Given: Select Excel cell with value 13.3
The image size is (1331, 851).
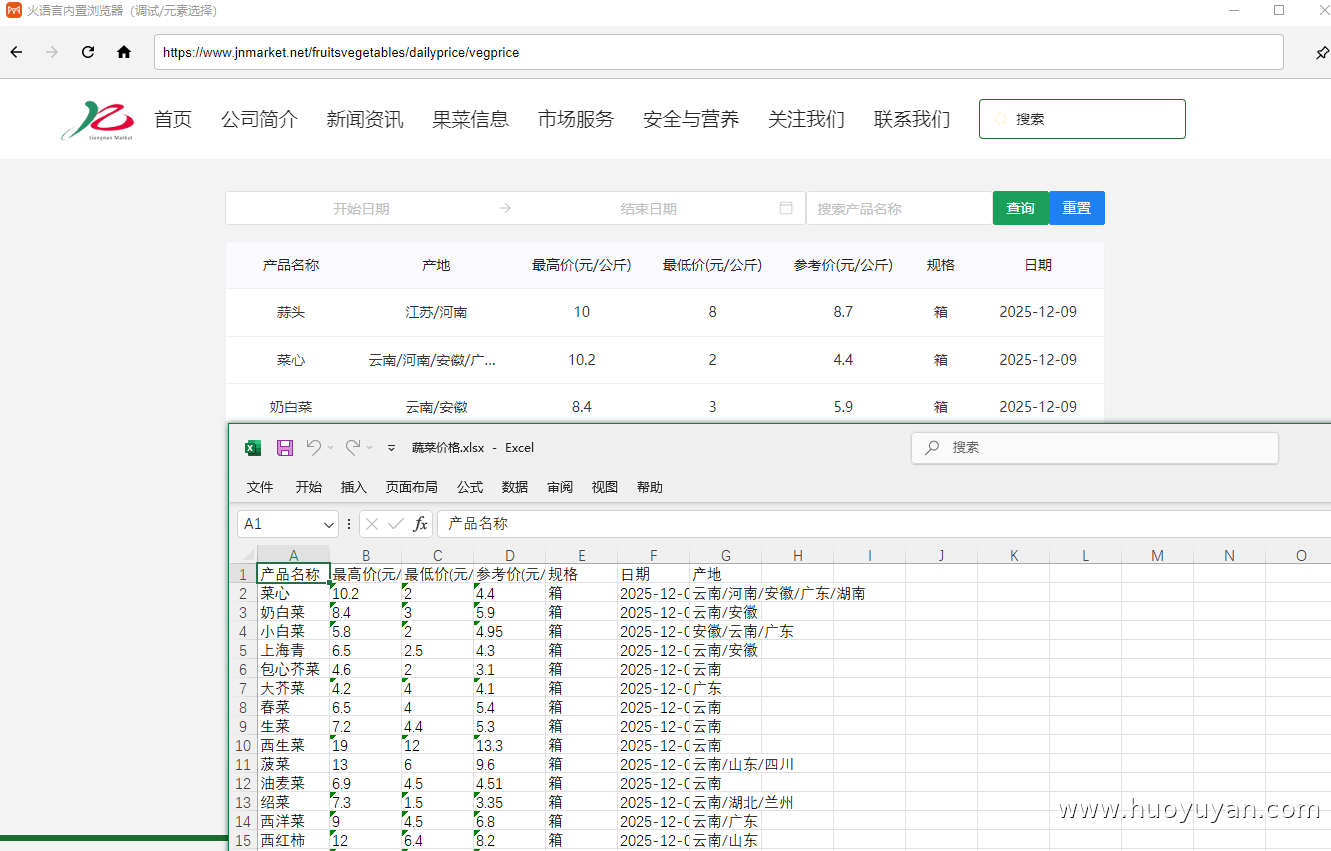Looking at the screenshot, I should [510, 745].
